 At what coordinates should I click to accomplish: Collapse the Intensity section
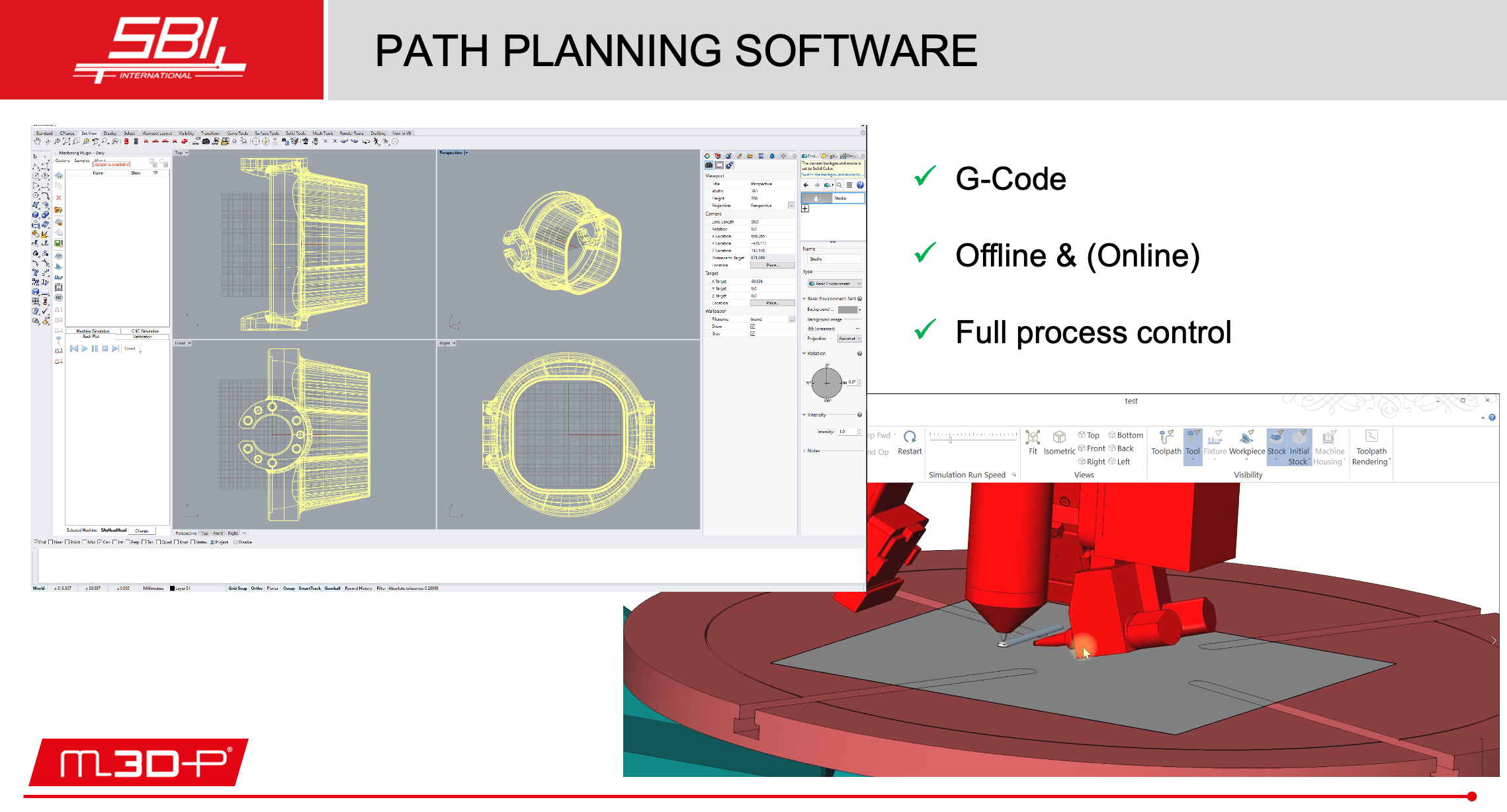[x=804, y=415]
